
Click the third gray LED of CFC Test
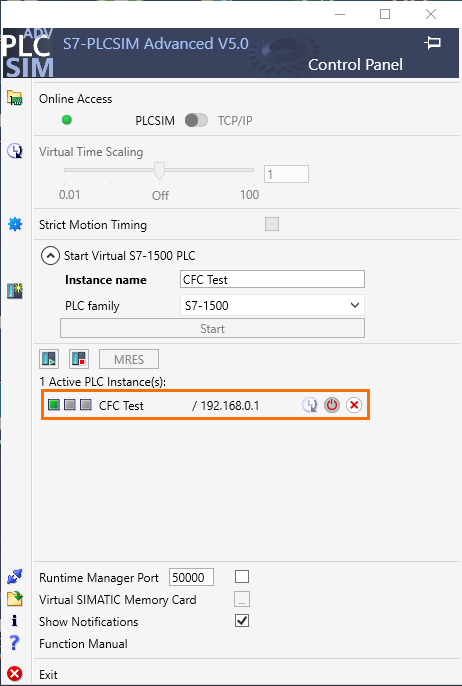[x=86, y=405]
